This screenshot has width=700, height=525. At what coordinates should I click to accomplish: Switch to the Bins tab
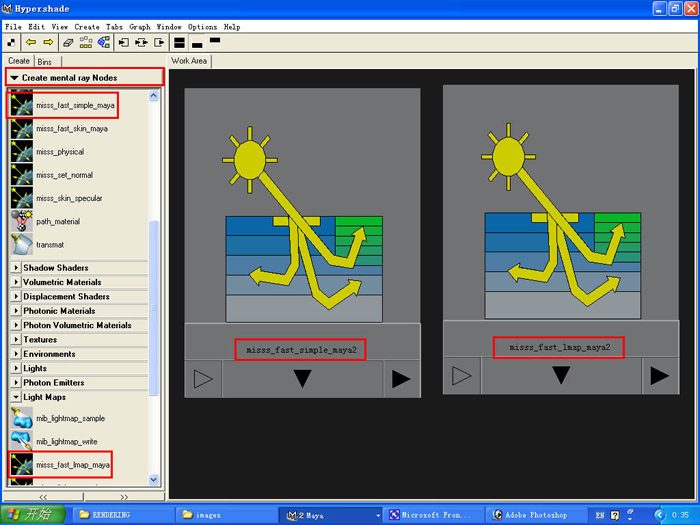[x=45, y=62]
